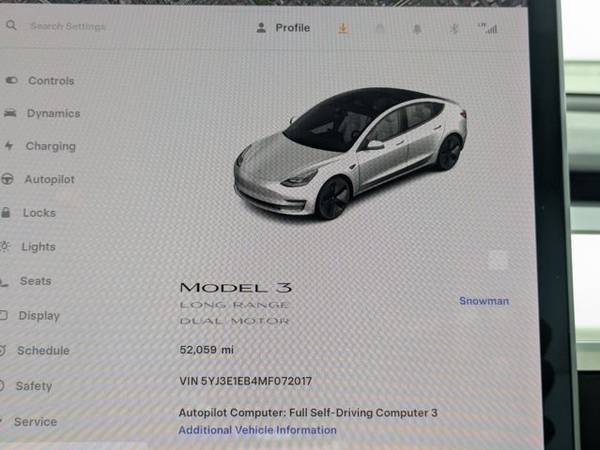Select the Schedule menu item
Viewport: 600px width, 450px height.
click(44, 351)
